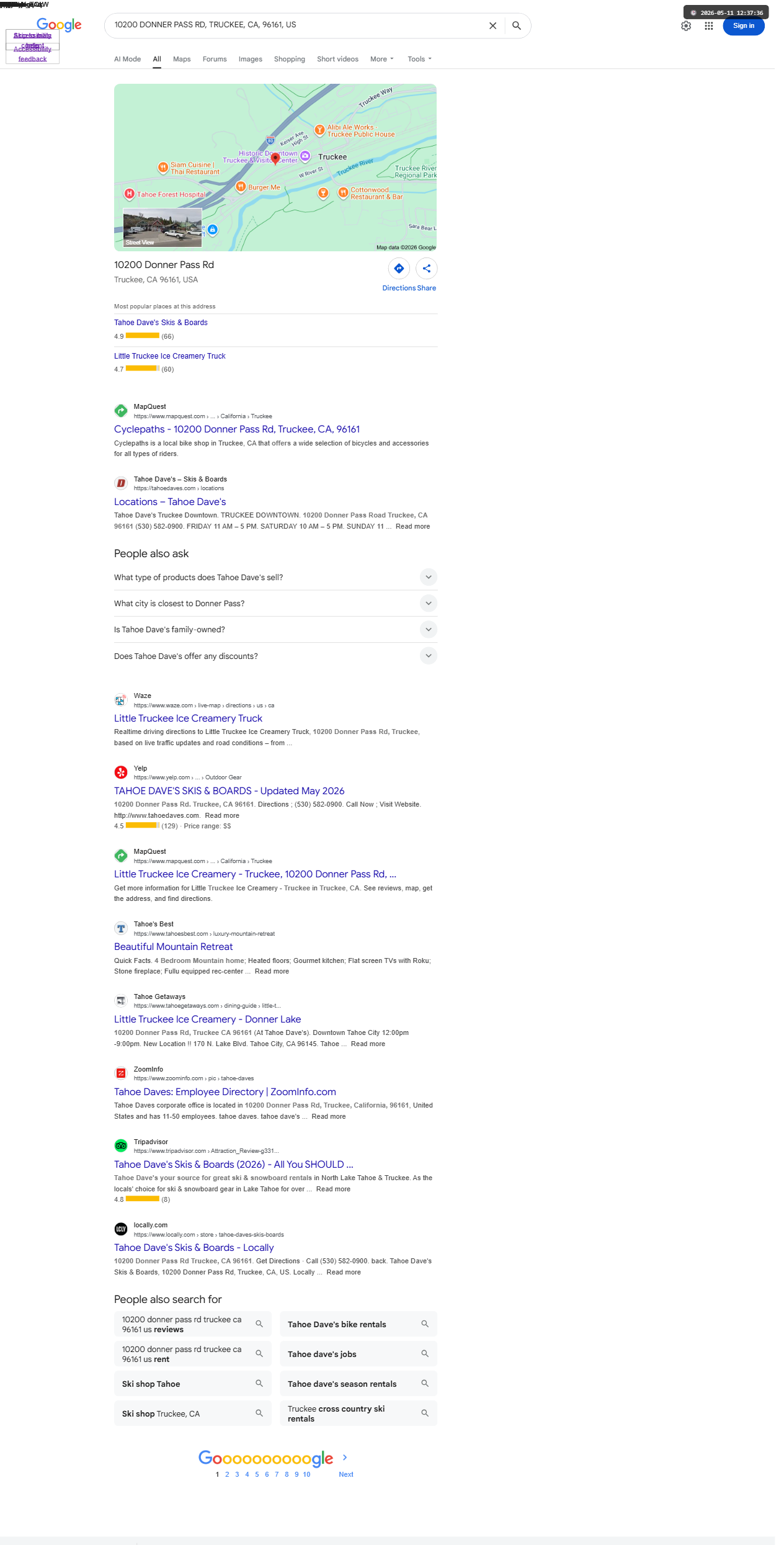Expand 'What city is closest to Donner Pass?'
Viewport: 784px width, 1545px height.
(275, 603)
